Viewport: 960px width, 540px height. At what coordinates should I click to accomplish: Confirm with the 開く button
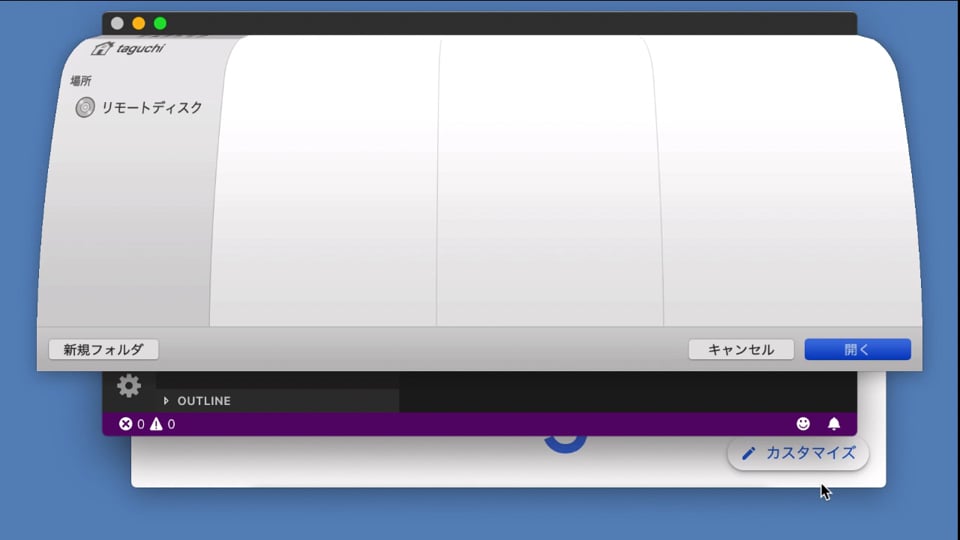click(857, 350)
